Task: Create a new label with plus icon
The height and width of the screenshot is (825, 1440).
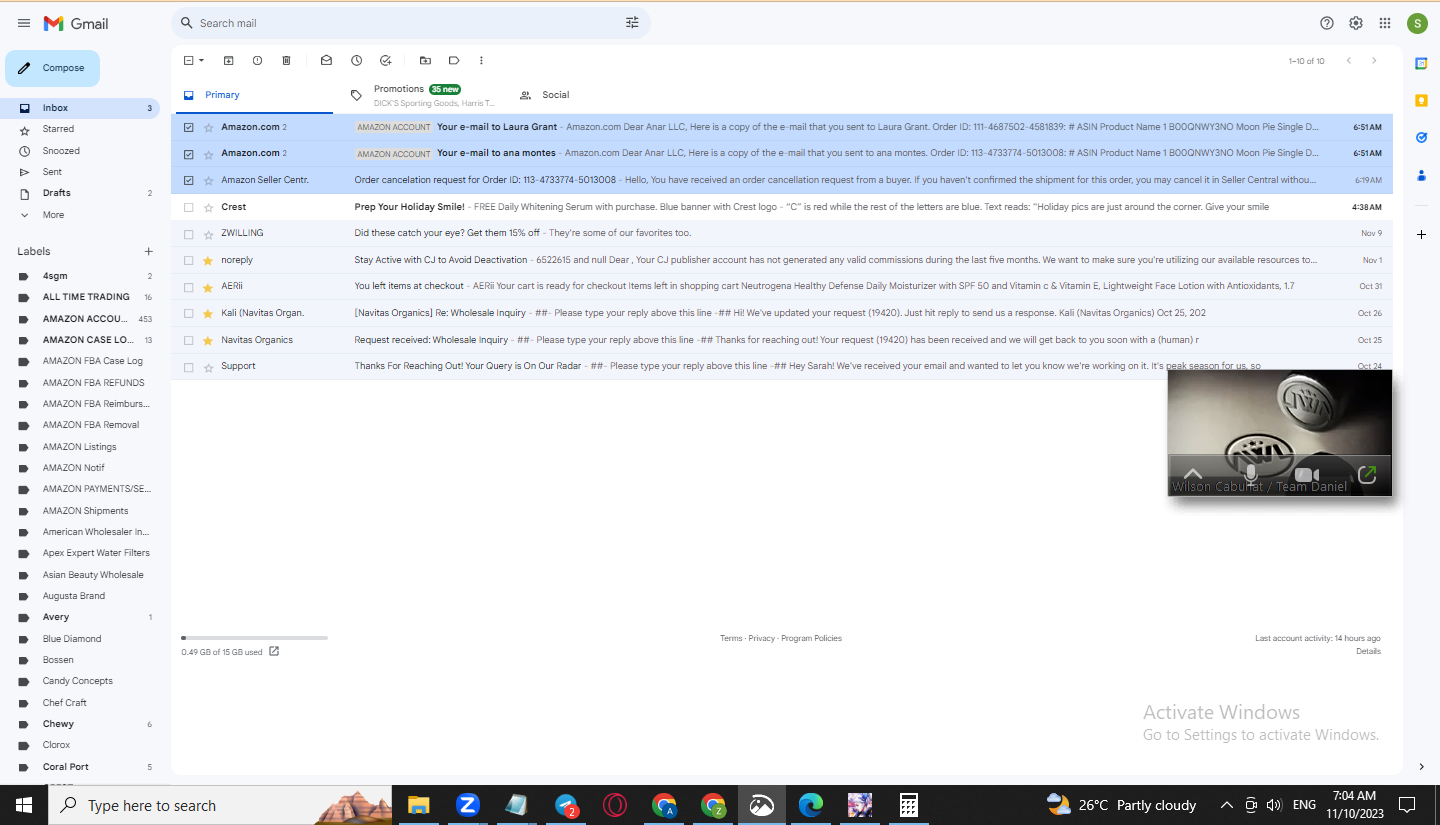Action: [x=149, y=251]
